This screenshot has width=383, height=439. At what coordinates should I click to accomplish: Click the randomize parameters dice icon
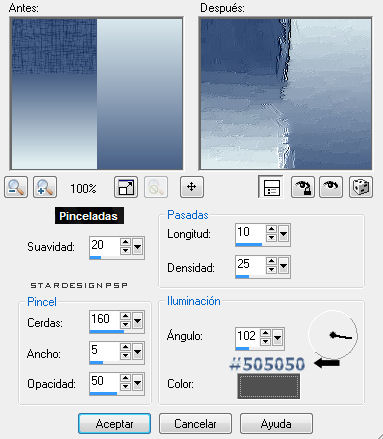pyautogui.click(x=361, y=187)
